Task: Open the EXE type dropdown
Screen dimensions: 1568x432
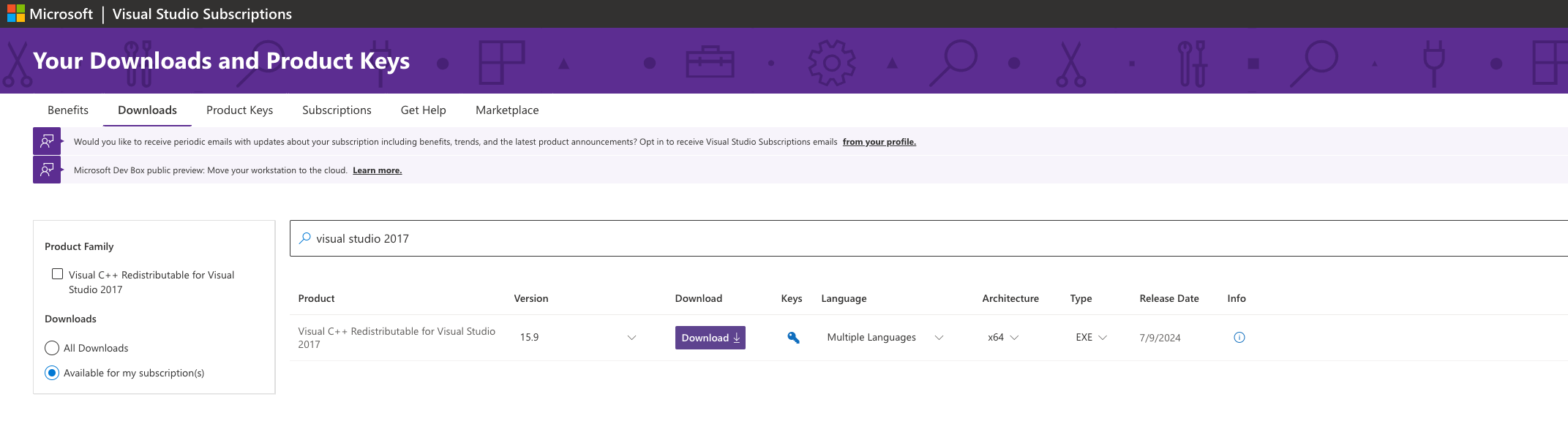Action: point(1103,338)
